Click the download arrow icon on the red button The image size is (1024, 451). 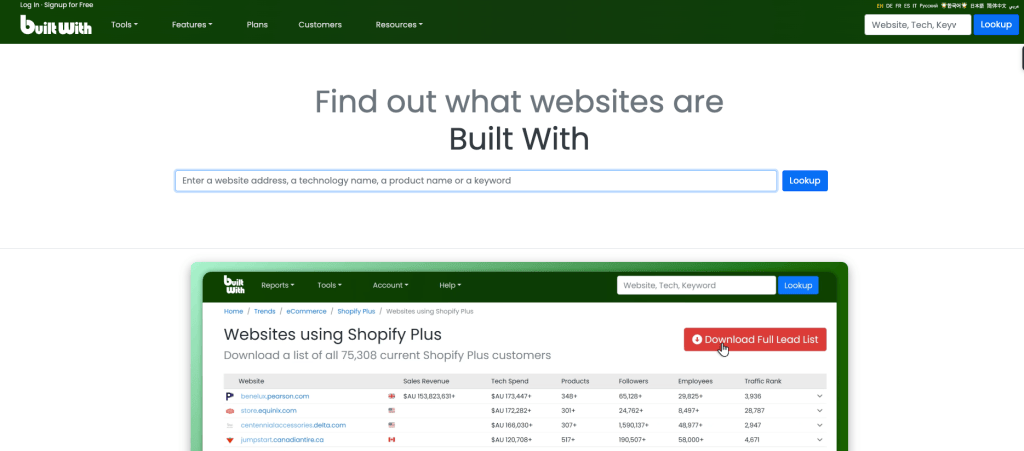697,339
